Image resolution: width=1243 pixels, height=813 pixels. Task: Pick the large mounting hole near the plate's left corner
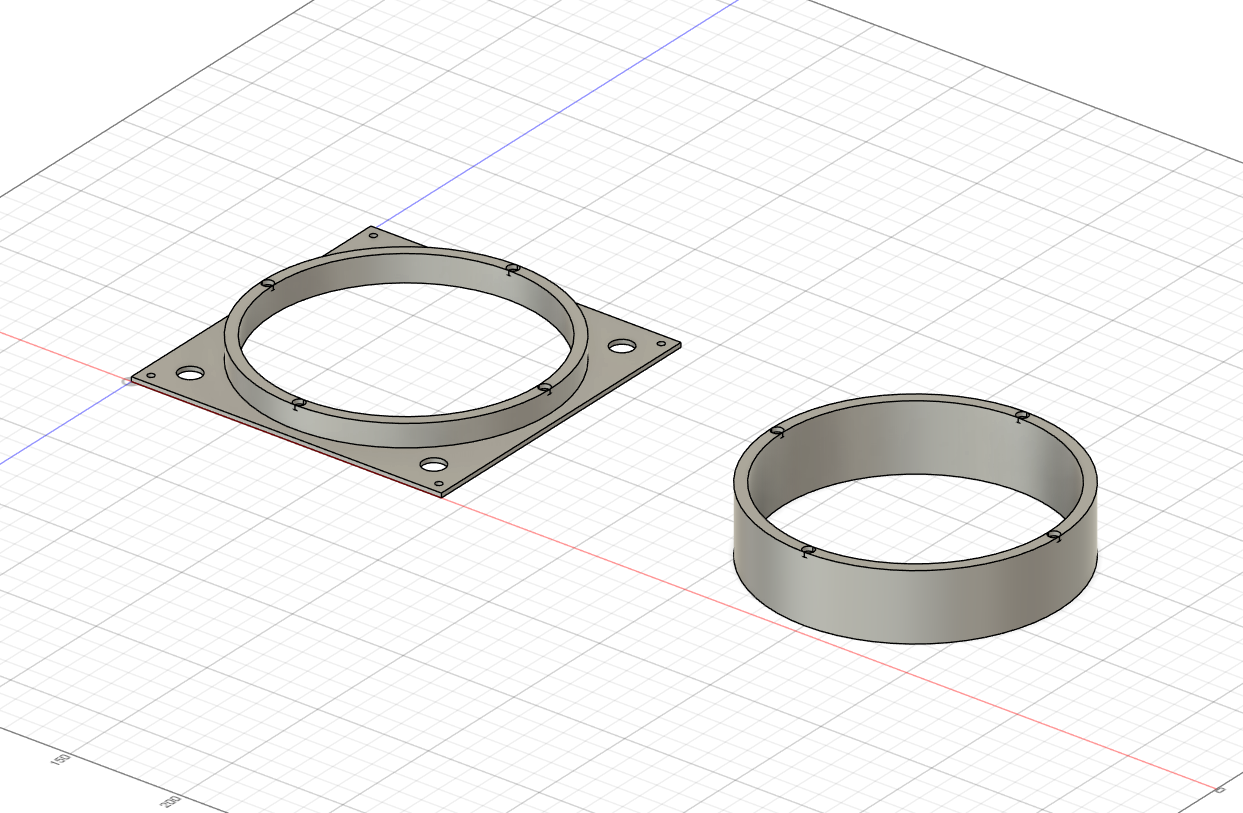pyautogui.click(x=190, y=373)
